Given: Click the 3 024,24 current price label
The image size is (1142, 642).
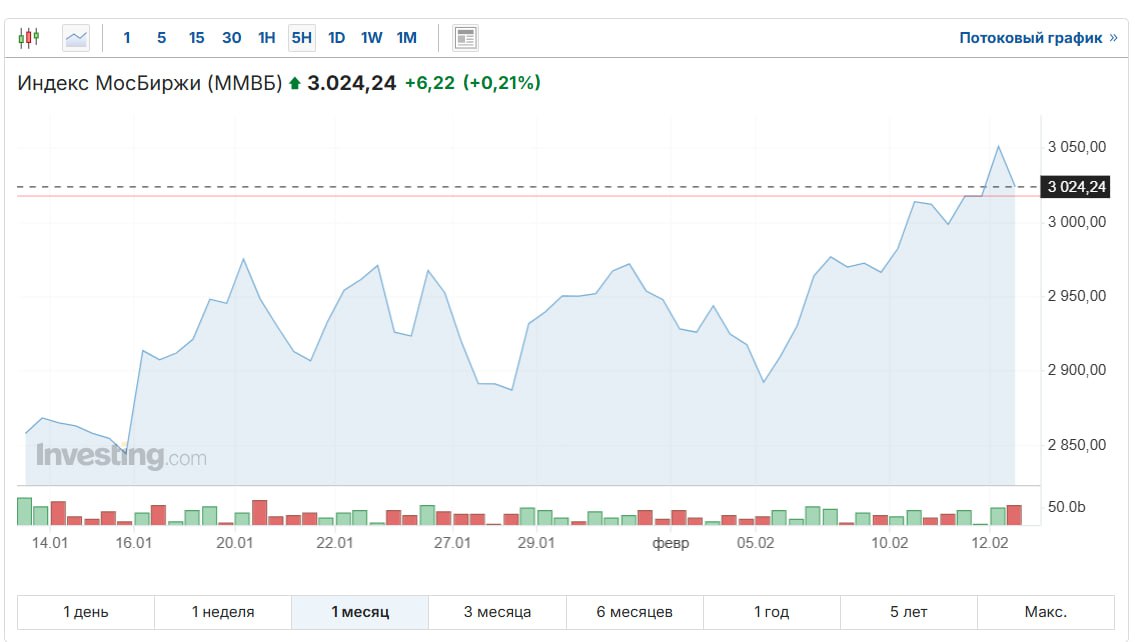Looking at the screenshot, I should [x=1075, y=187].
